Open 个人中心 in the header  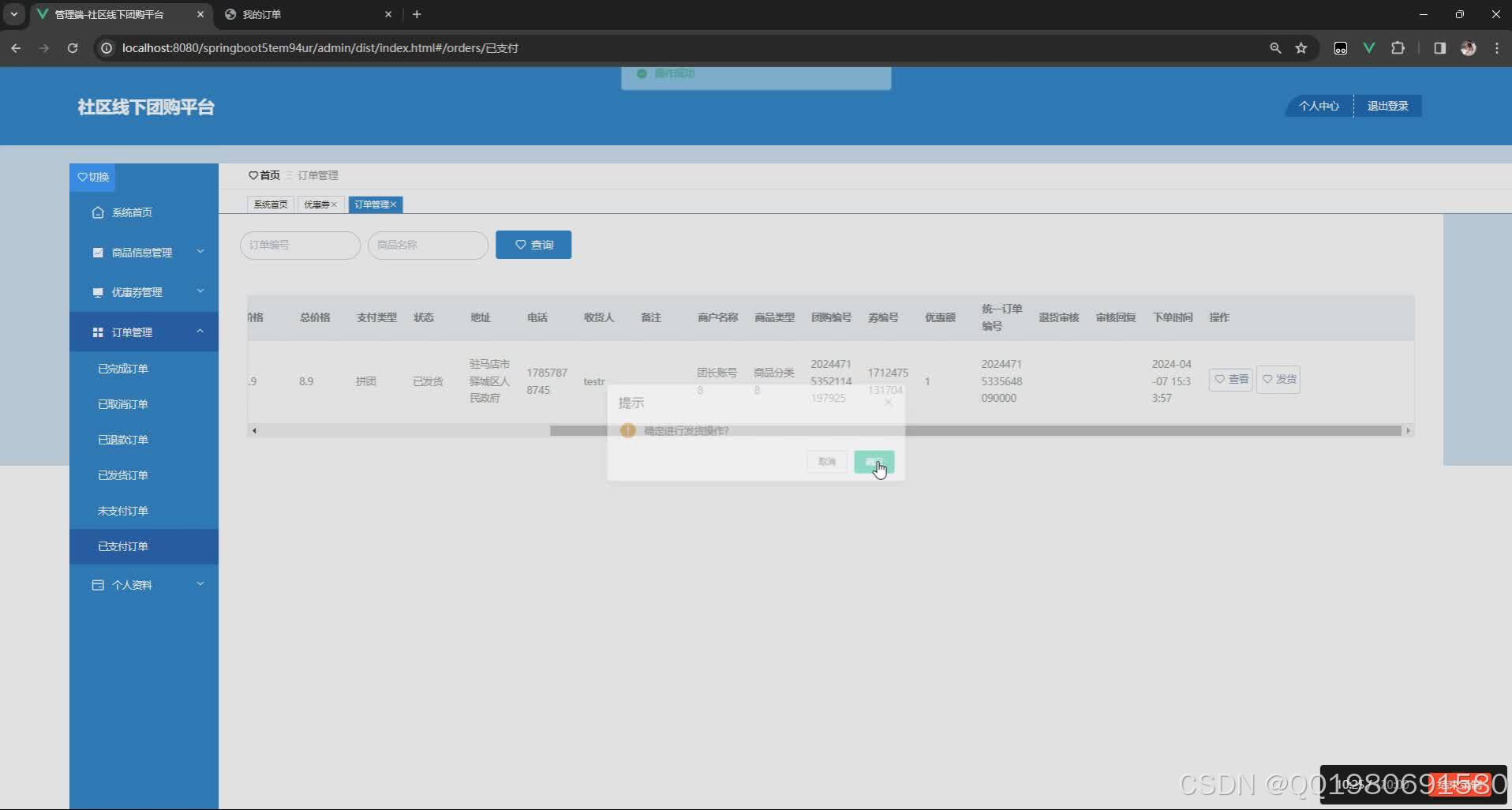[1319, 106]
